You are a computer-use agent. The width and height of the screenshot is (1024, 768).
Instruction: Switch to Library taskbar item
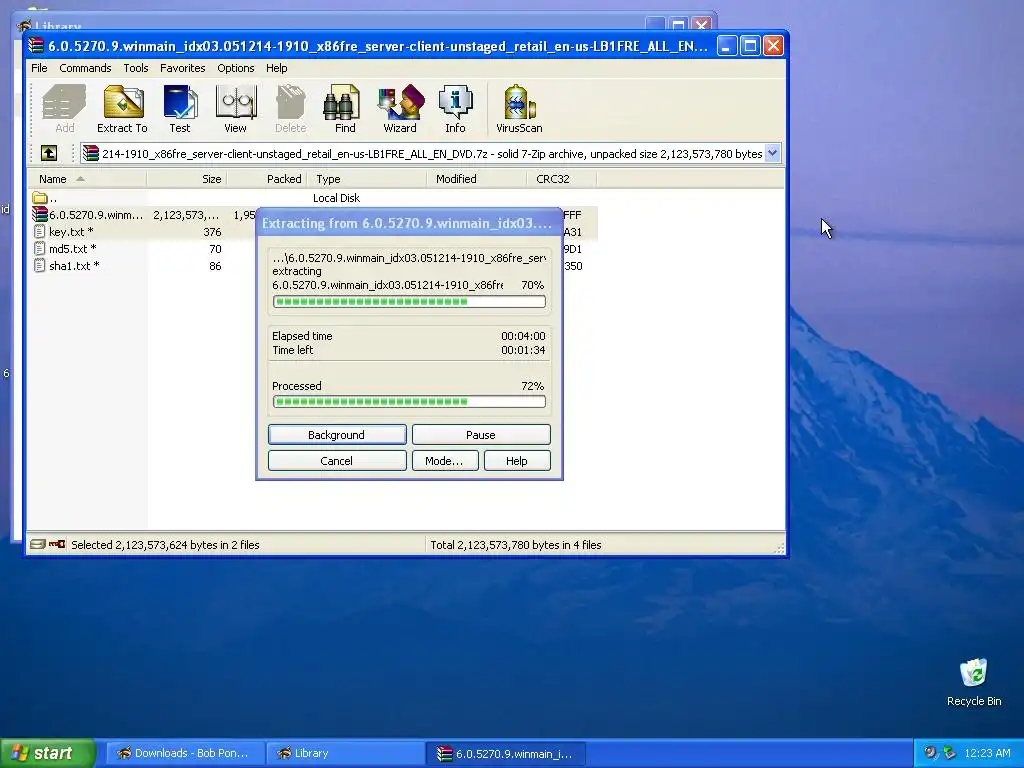pyautogui.click(x=345, y=754)
